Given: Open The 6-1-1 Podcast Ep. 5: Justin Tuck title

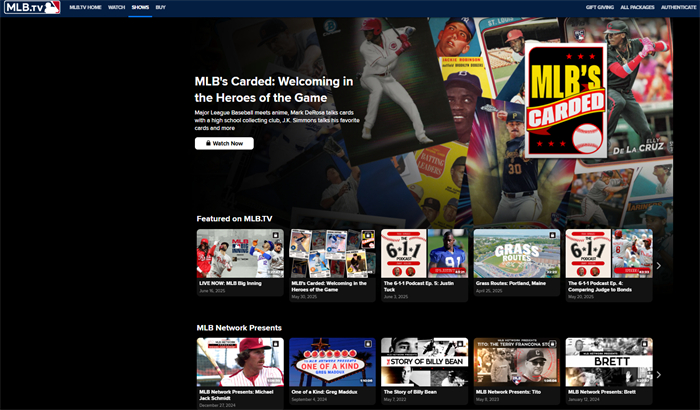Looking at the screenshot, I should point(419,286).
